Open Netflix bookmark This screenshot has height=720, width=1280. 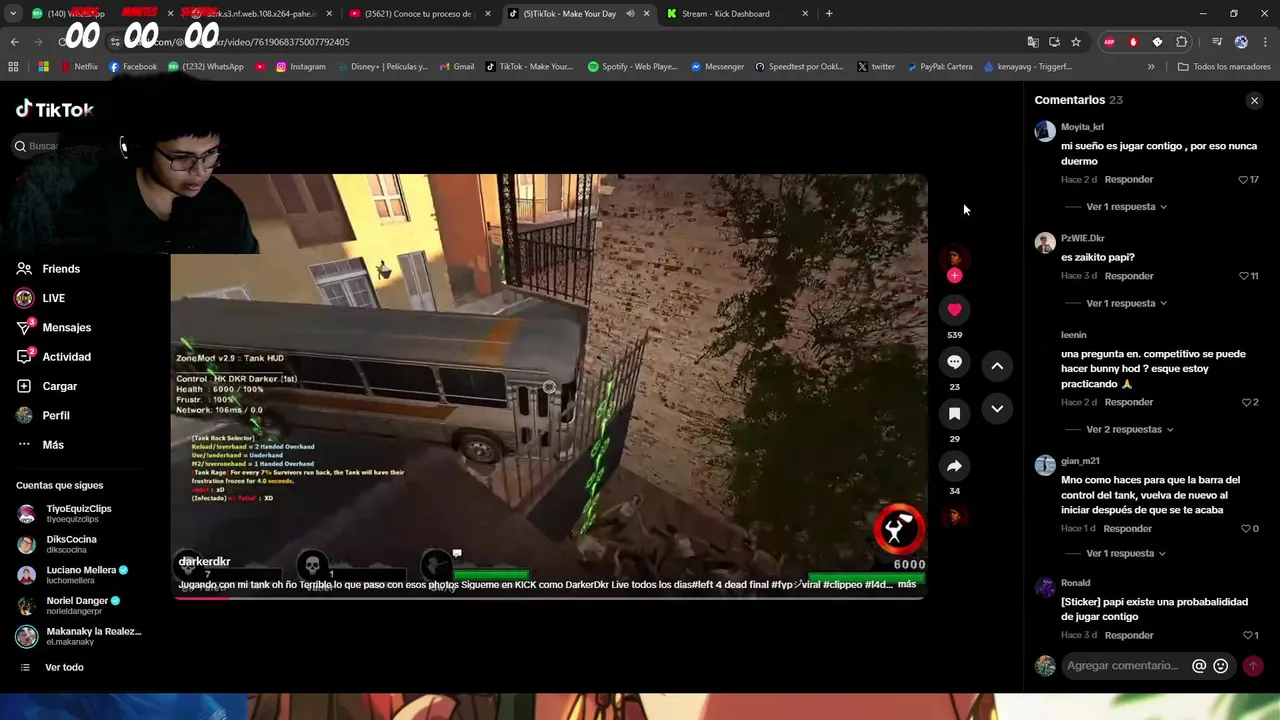(79, 67)
